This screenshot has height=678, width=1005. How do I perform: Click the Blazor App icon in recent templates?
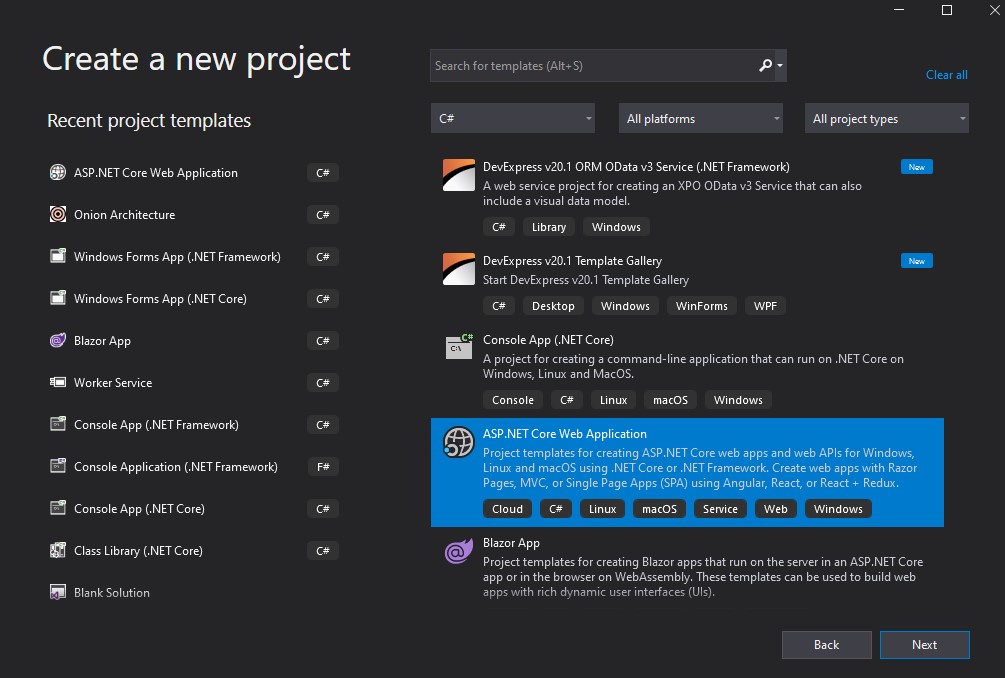click(x=58, y=341)
